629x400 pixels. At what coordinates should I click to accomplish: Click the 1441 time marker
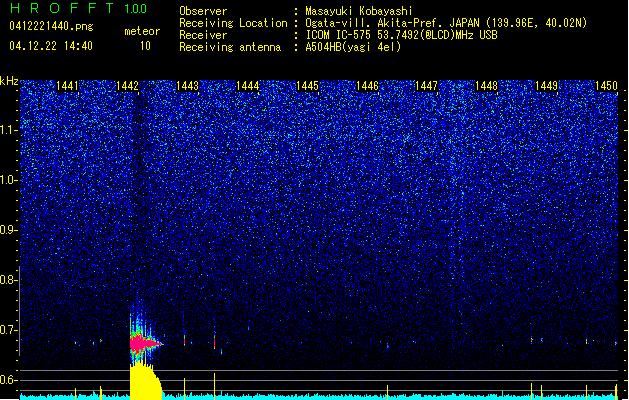[x=67, y=86]
